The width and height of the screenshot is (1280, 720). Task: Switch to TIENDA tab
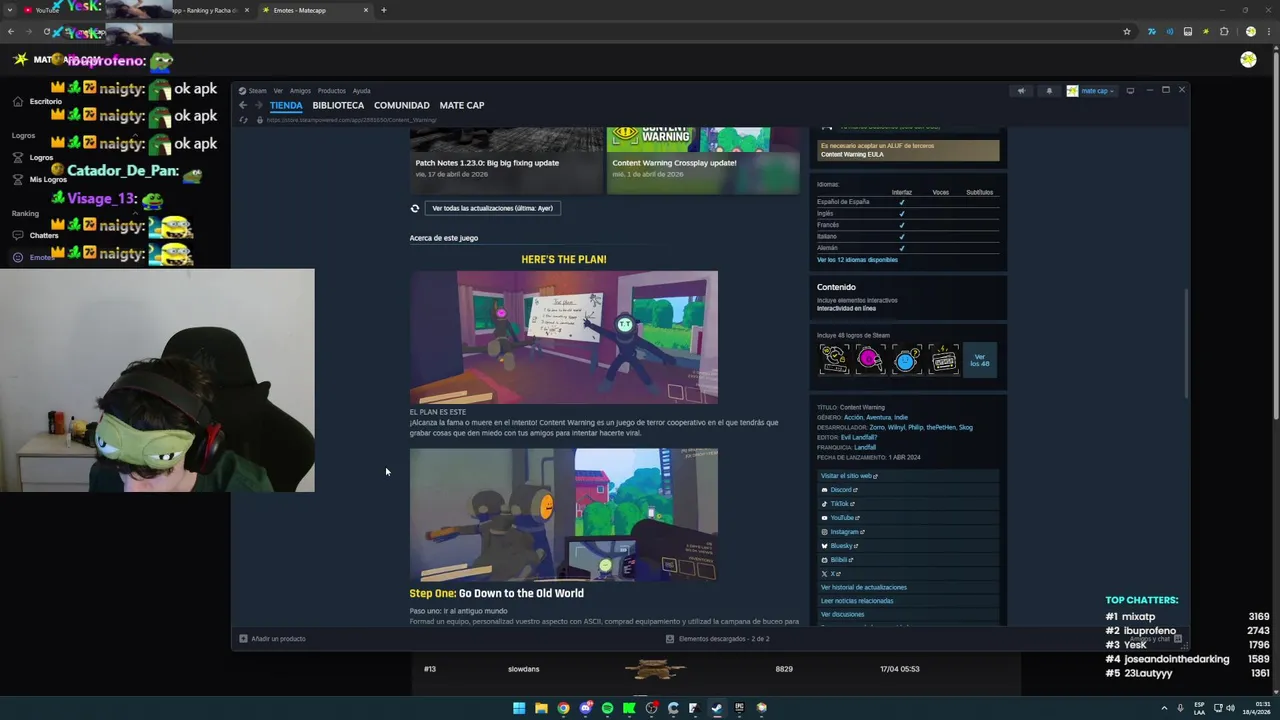tap(286, 105)
